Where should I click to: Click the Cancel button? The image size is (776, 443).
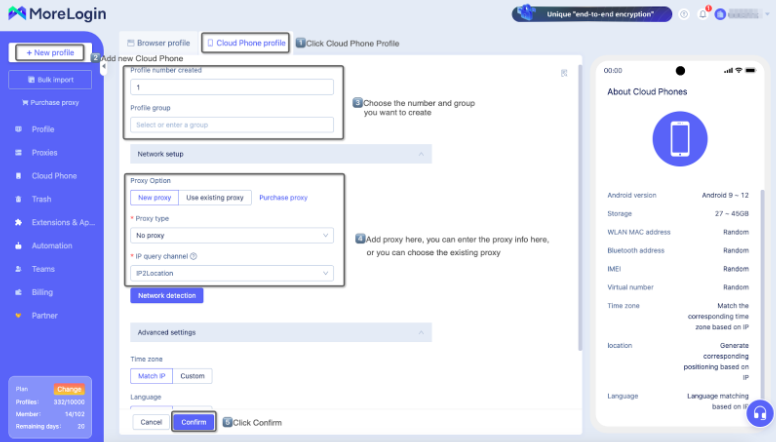pyautogui.click(x=151, y=422)
